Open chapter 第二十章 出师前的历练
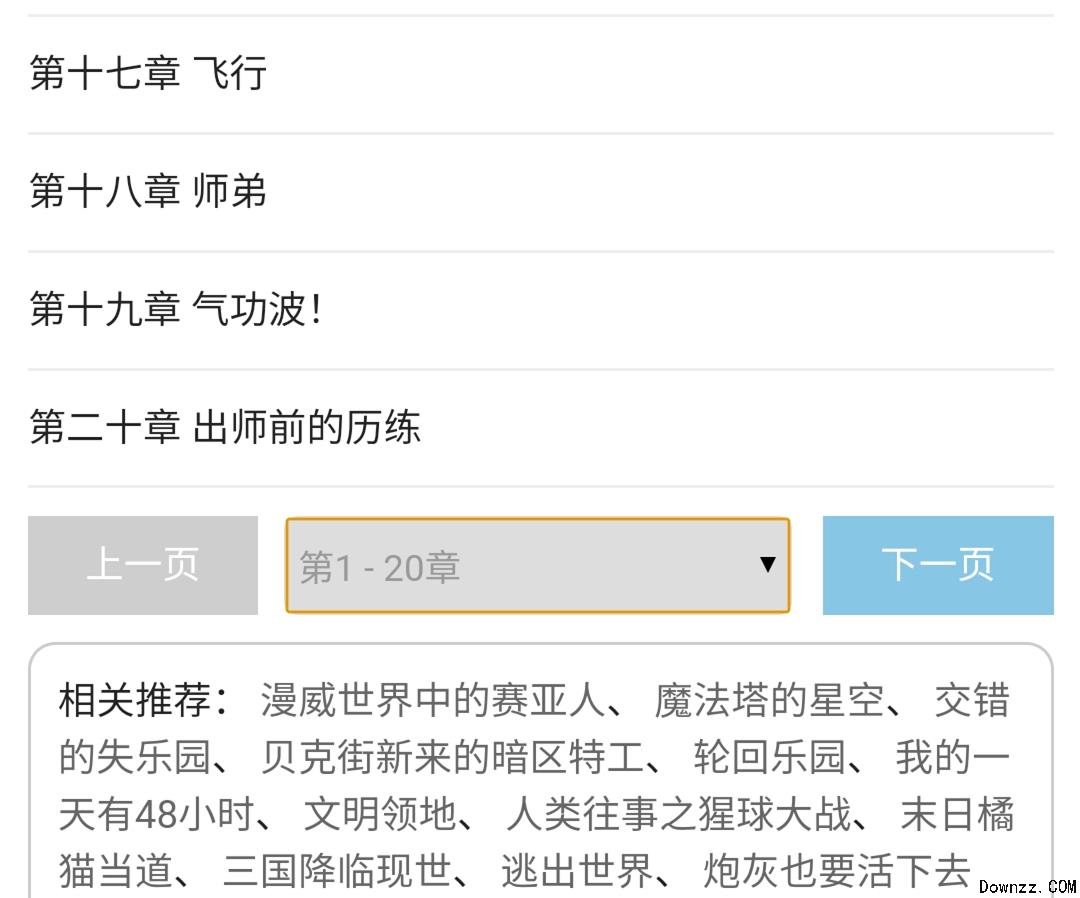This screenshot has height=898, width=1080. pos(225,427)
